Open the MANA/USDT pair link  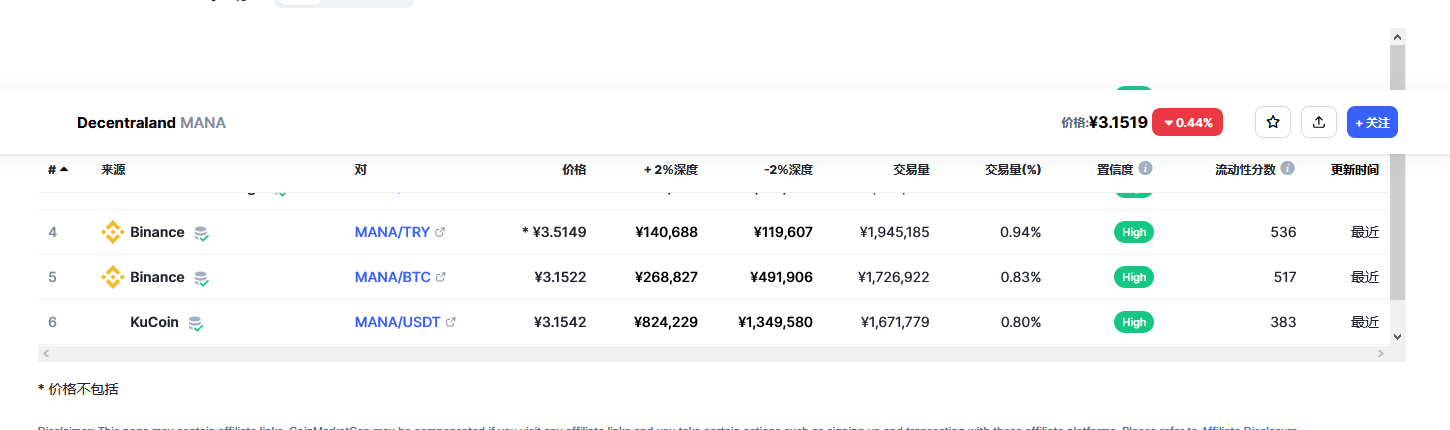397,322
